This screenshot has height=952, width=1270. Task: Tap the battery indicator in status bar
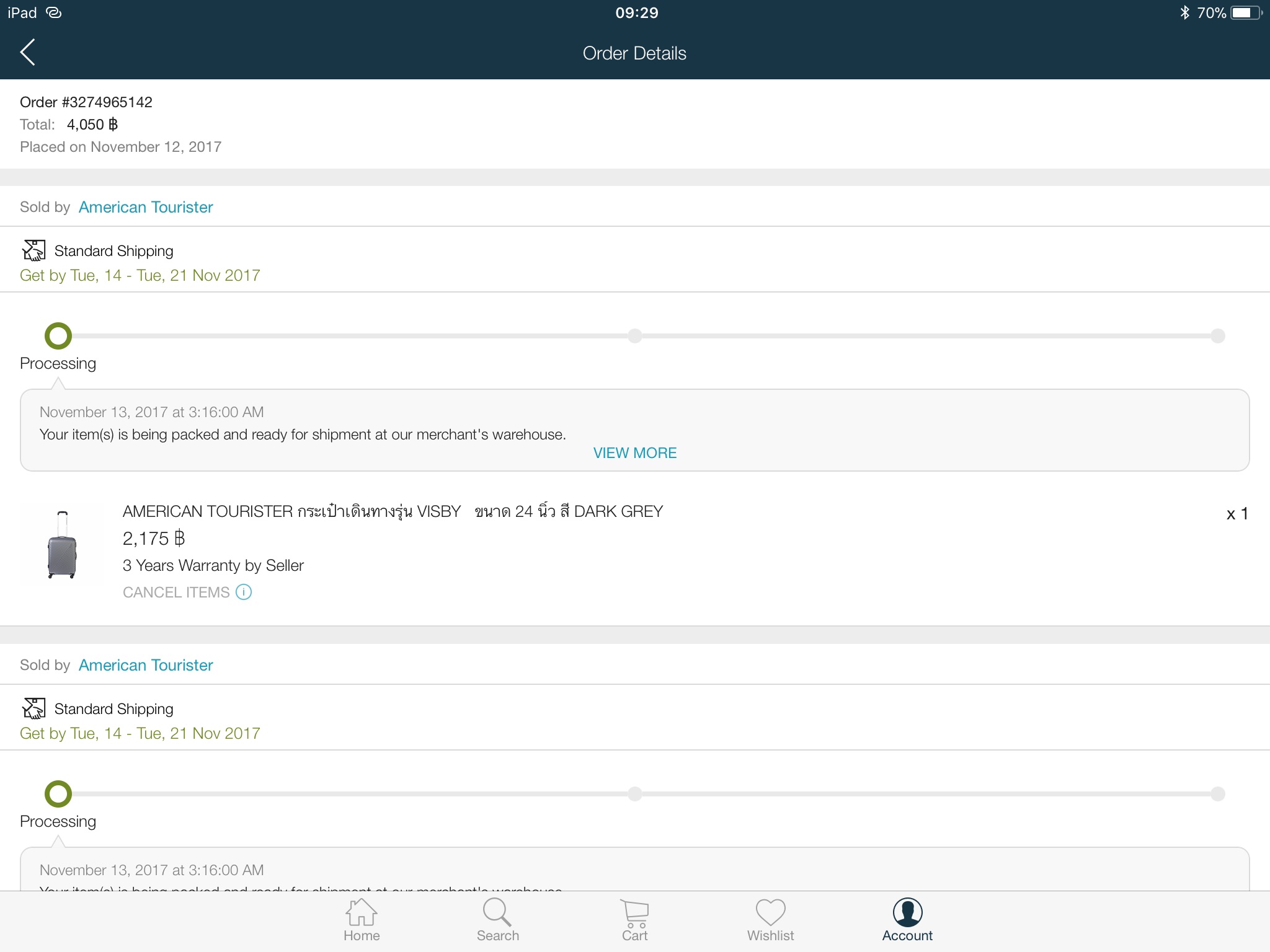(x=1245, y=13)
